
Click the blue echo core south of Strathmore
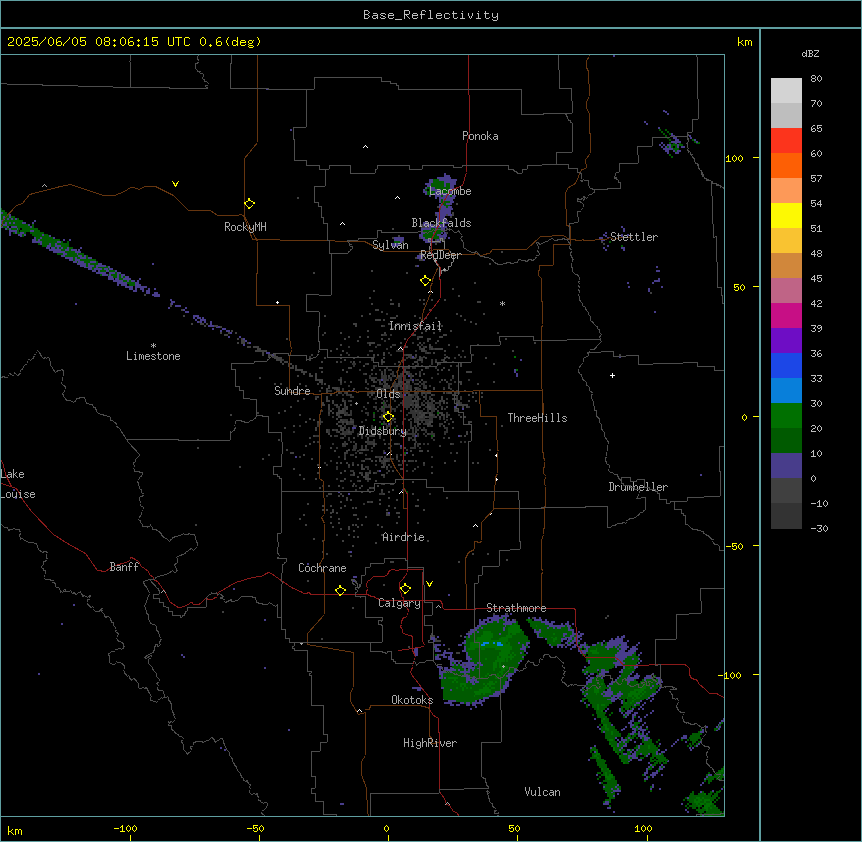491,643
